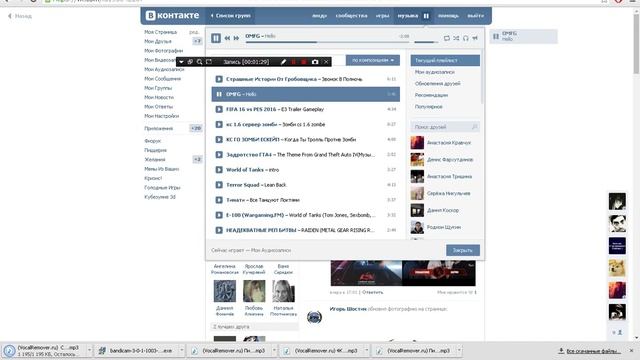Image resolution: width=640 pixels, height=360 pixels.
Task: Pause the highlighted OMFG – Hello row
Action: (x=219, y=94)
